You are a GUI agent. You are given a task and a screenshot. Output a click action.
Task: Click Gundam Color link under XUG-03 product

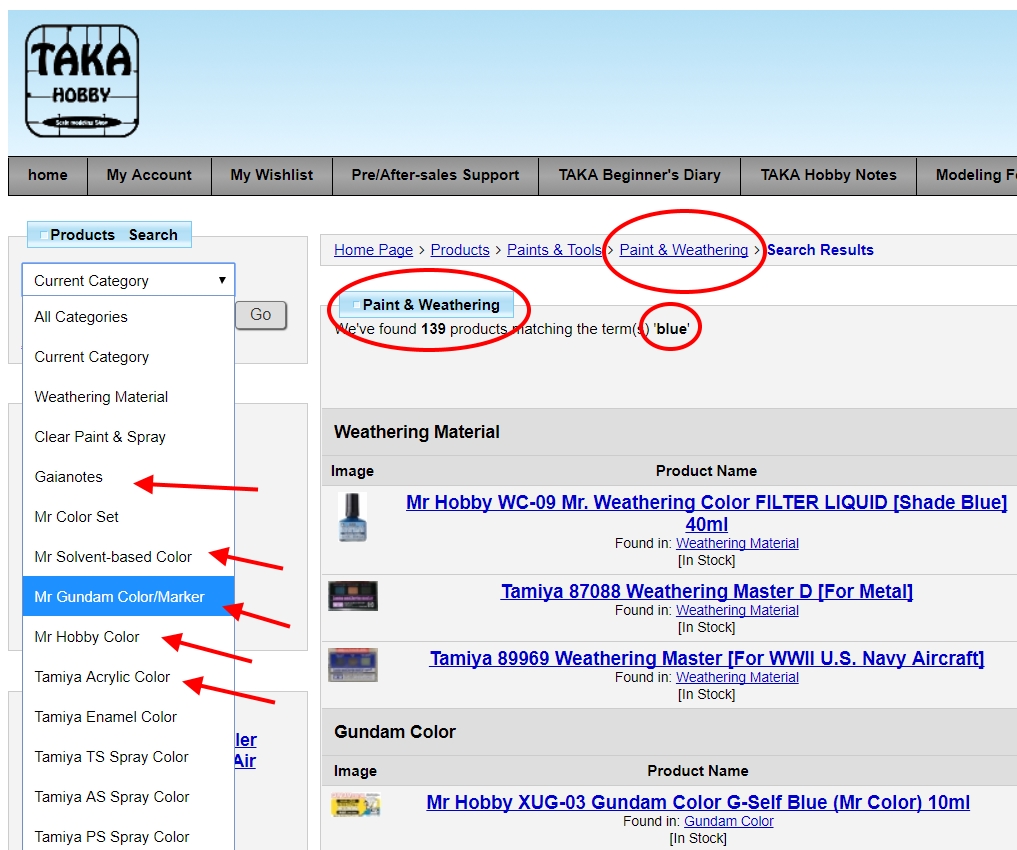[728, 821]
